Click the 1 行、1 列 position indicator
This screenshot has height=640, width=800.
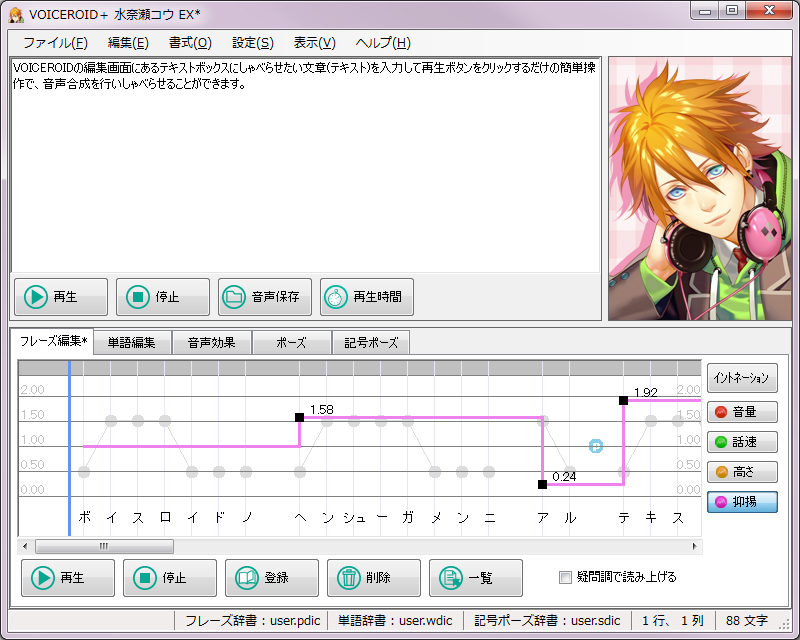(672, 621)
